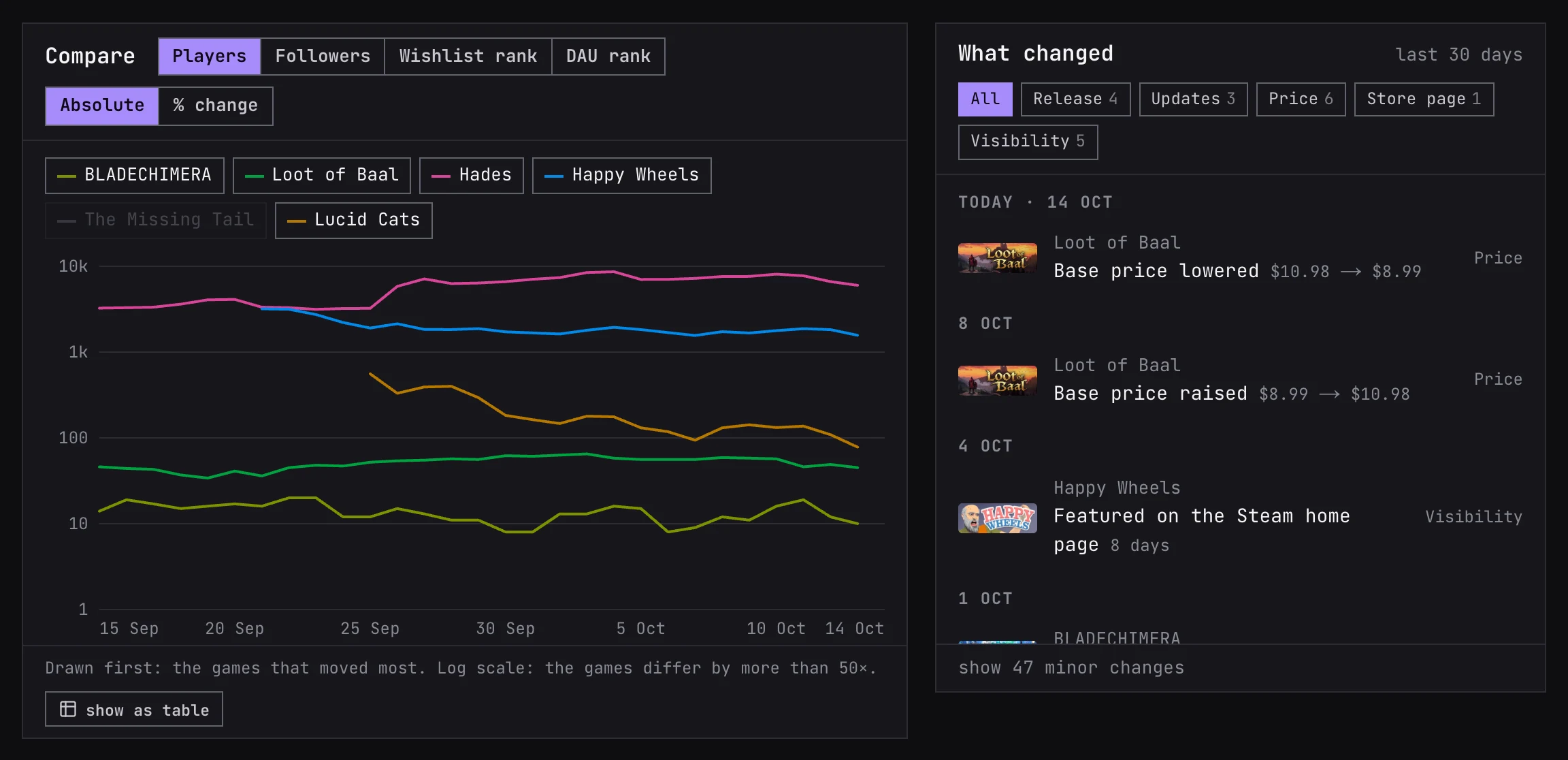Image resolution: width=1568 pixels, height=760 pixels.
Task: Click the 14 Oct x-axis label
Action: pyautogui.click(x=854, y=629)
